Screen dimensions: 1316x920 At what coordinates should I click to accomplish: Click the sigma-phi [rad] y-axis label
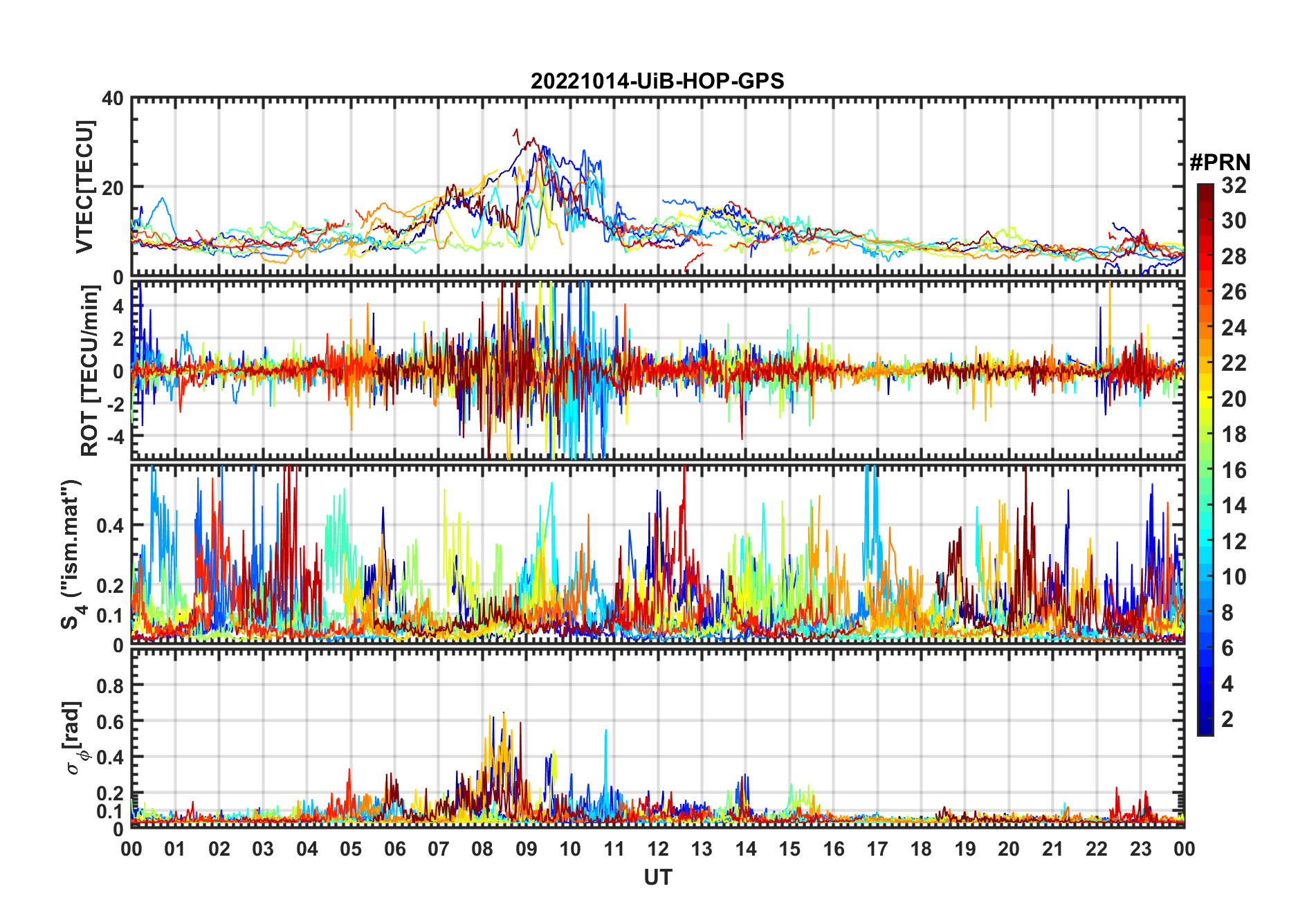pyautogui.click(x=75, y=738)
